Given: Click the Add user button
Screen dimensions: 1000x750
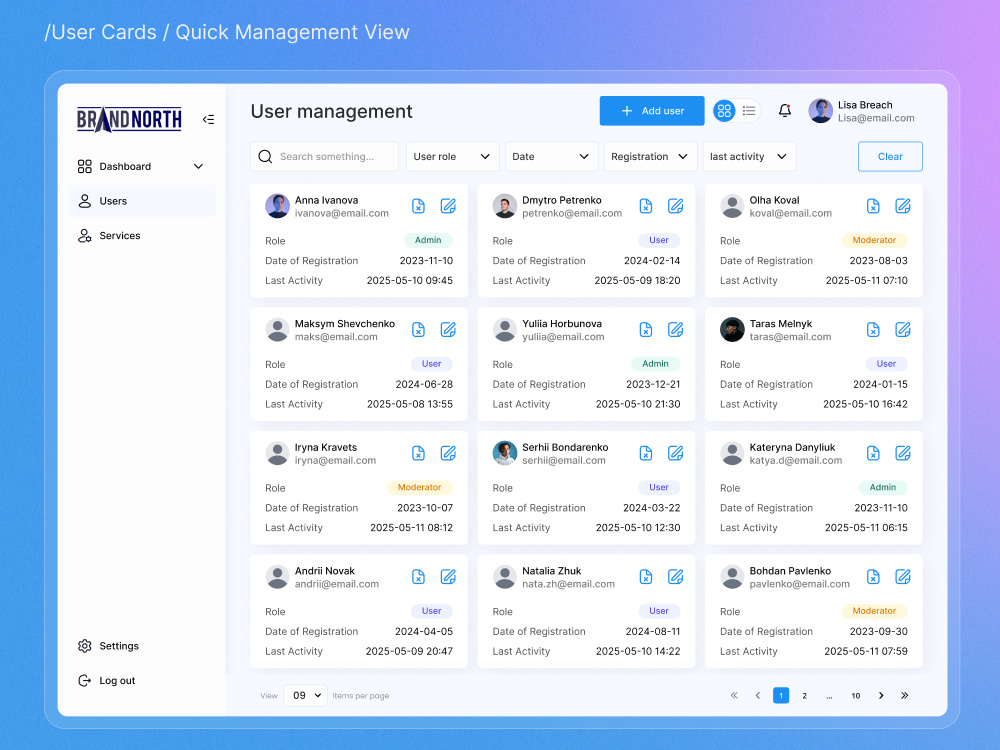Looking at the screenshot, I should tap(652, 111).
